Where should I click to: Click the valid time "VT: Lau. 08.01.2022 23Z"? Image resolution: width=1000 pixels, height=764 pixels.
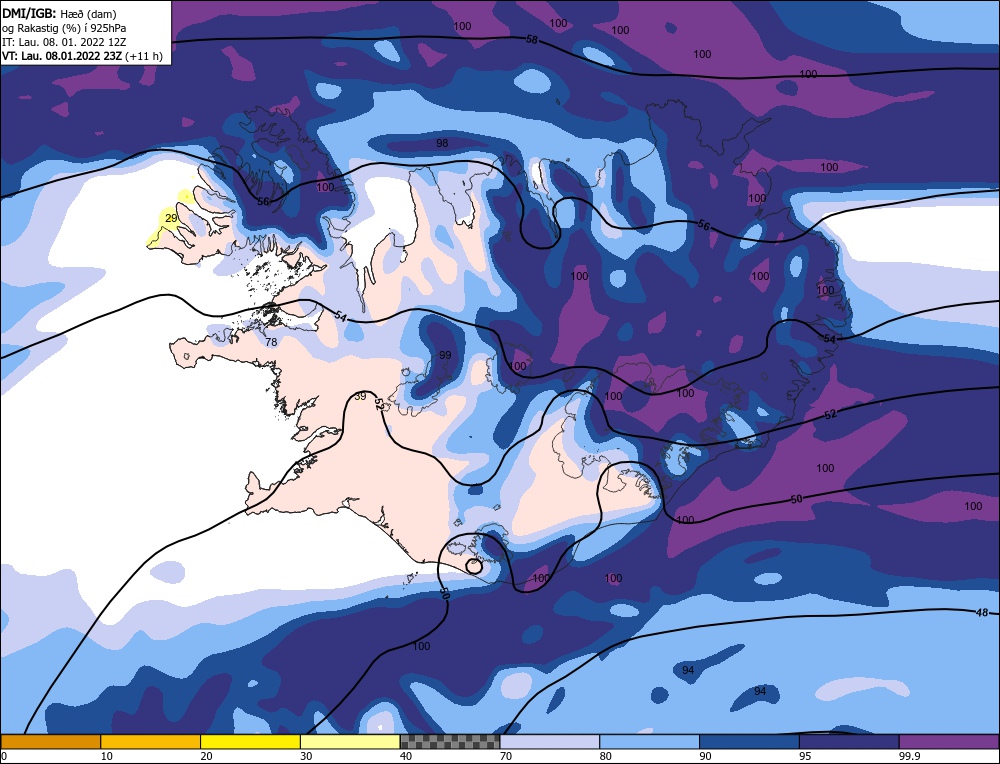point(62,56)
